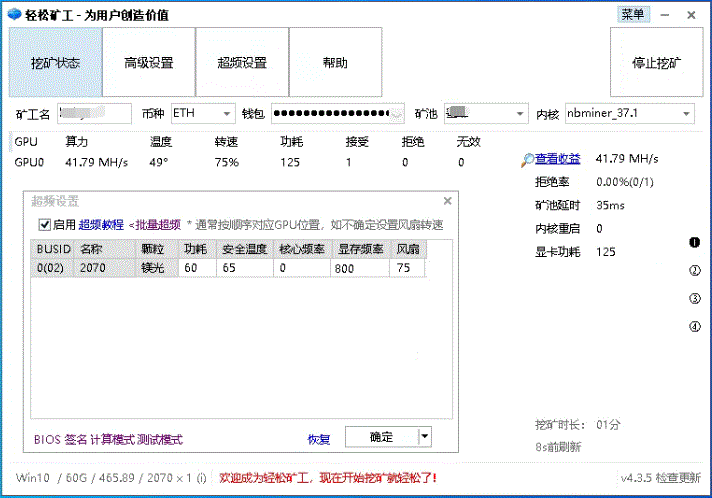The height and width of the screenshot is (498, 712).
Task: Open the 菜单 menu in title bar
Action: 633,14
